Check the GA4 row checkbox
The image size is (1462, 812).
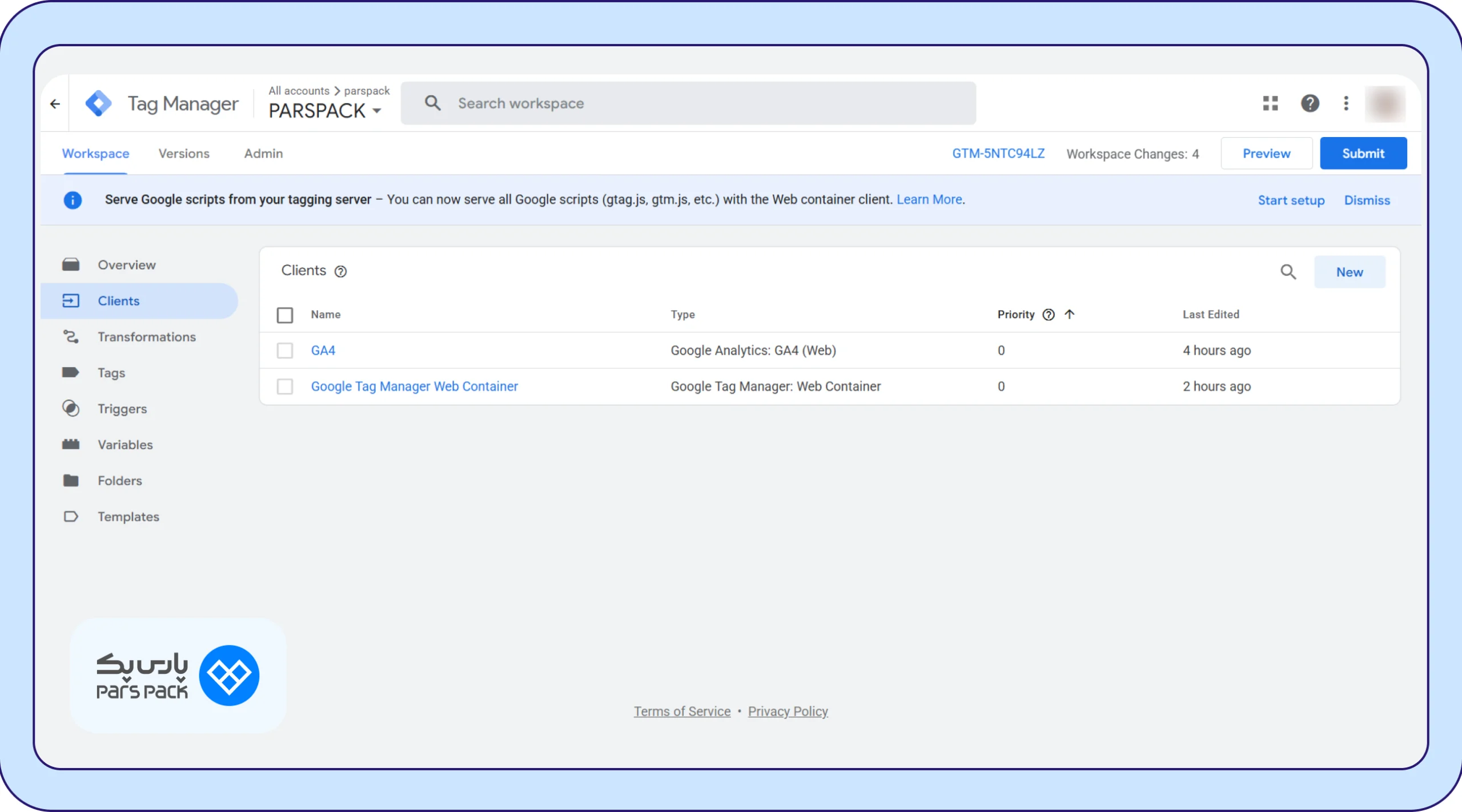pyautogui.click(x=285, y=351)
